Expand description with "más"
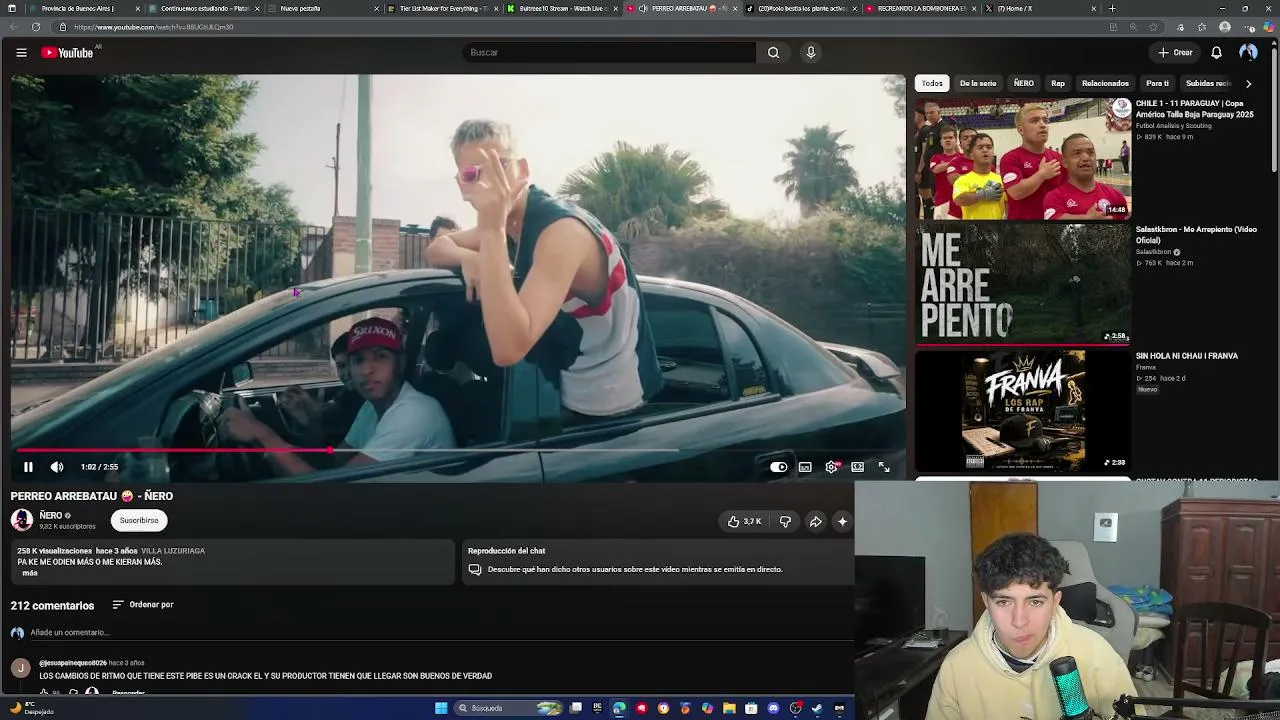Screen dimensions: 1280x720 point(30,573)
